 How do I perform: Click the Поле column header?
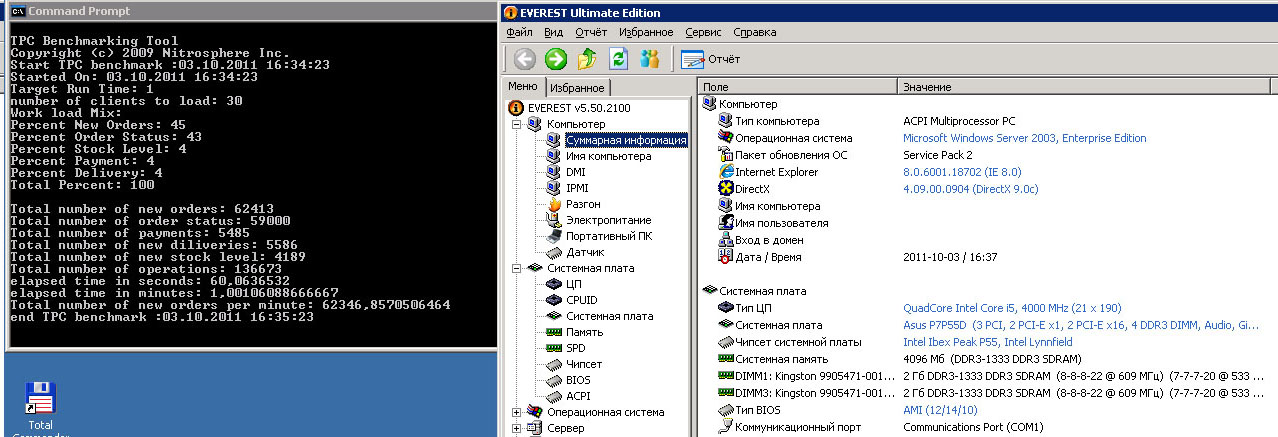(x=796, y=87)
